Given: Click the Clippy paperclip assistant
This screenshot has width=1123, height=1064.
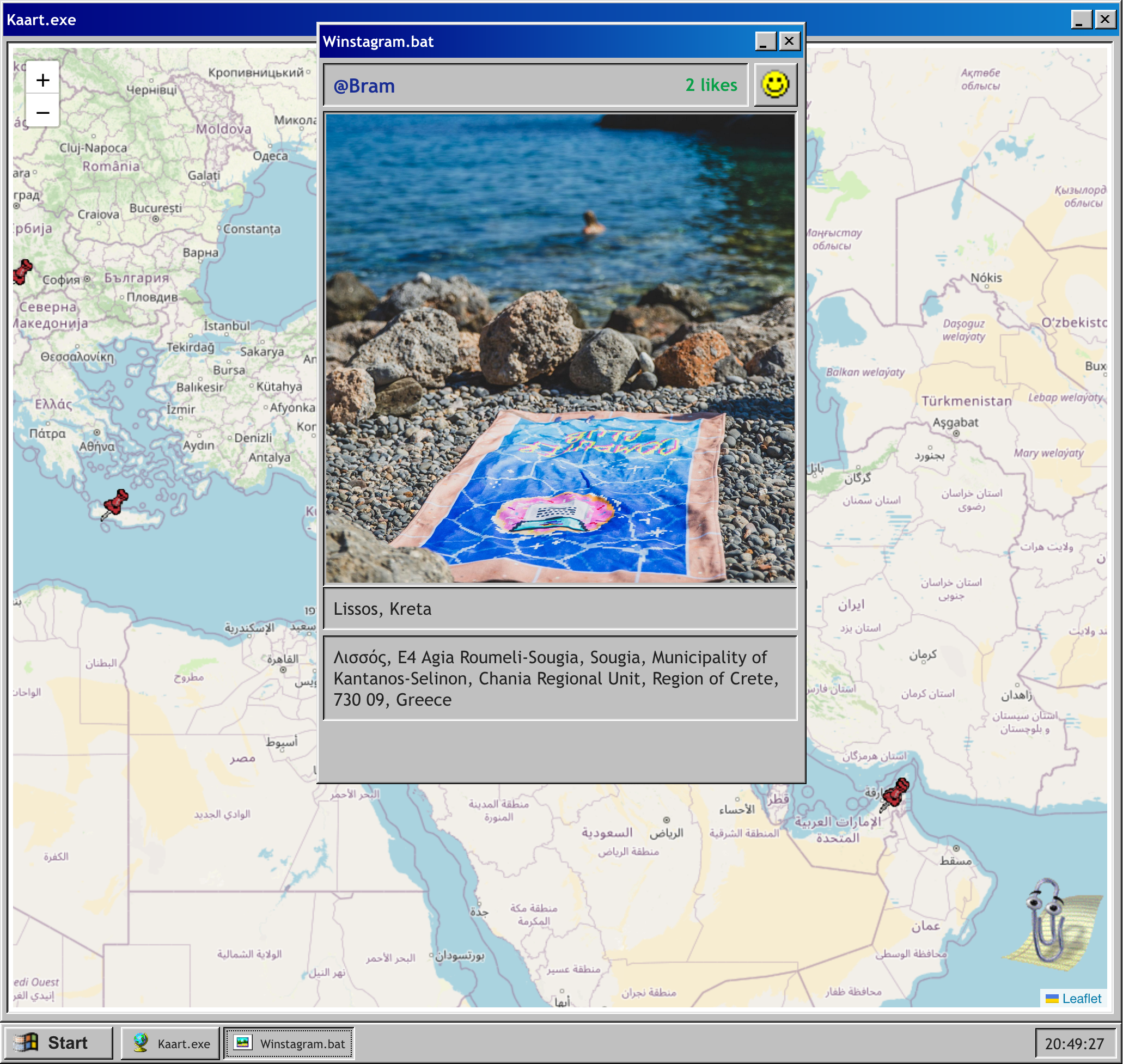Looking at the screenshot, I should pos(1049,919).
